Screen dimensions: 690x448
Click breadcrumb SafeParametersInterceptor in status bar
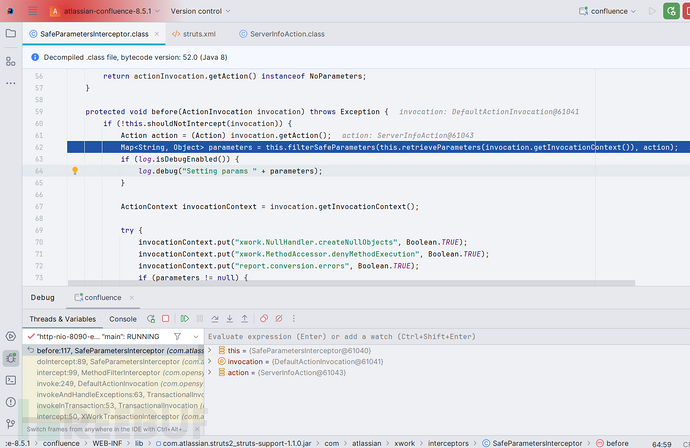tap(532, 443)
